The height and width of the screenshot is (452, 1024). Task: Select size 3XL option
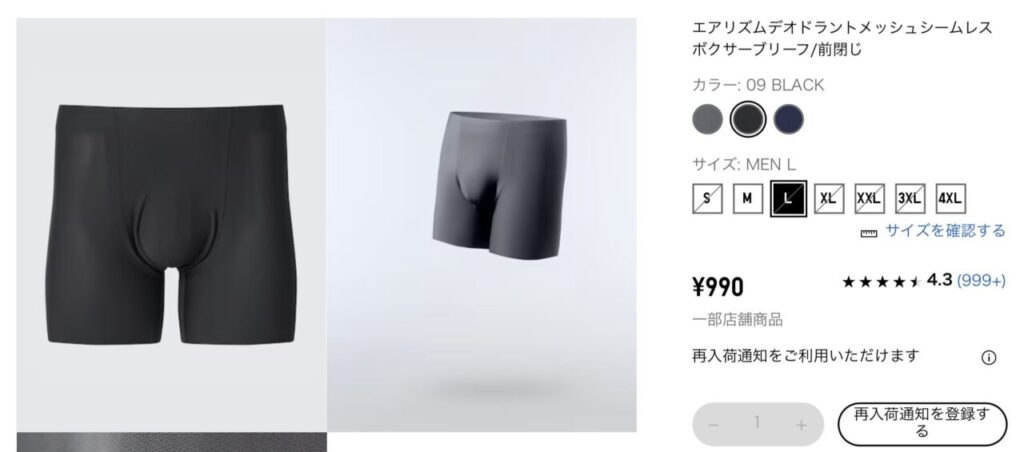(910, 199)
